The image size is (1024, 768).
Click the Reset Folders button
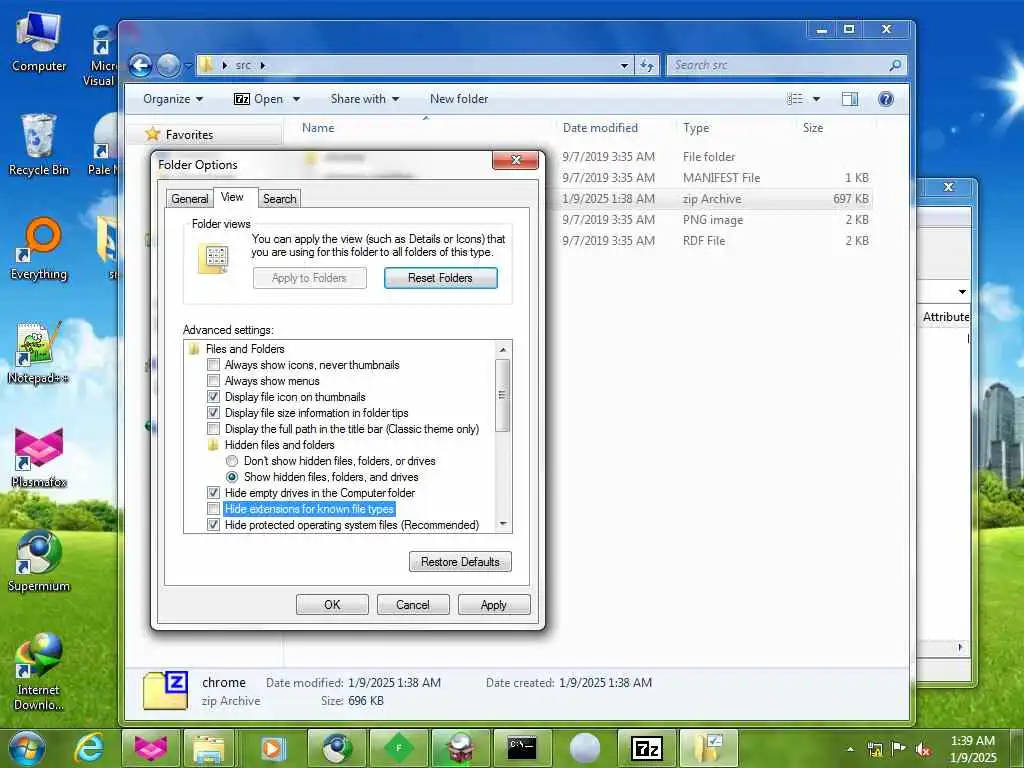(440, 278)
